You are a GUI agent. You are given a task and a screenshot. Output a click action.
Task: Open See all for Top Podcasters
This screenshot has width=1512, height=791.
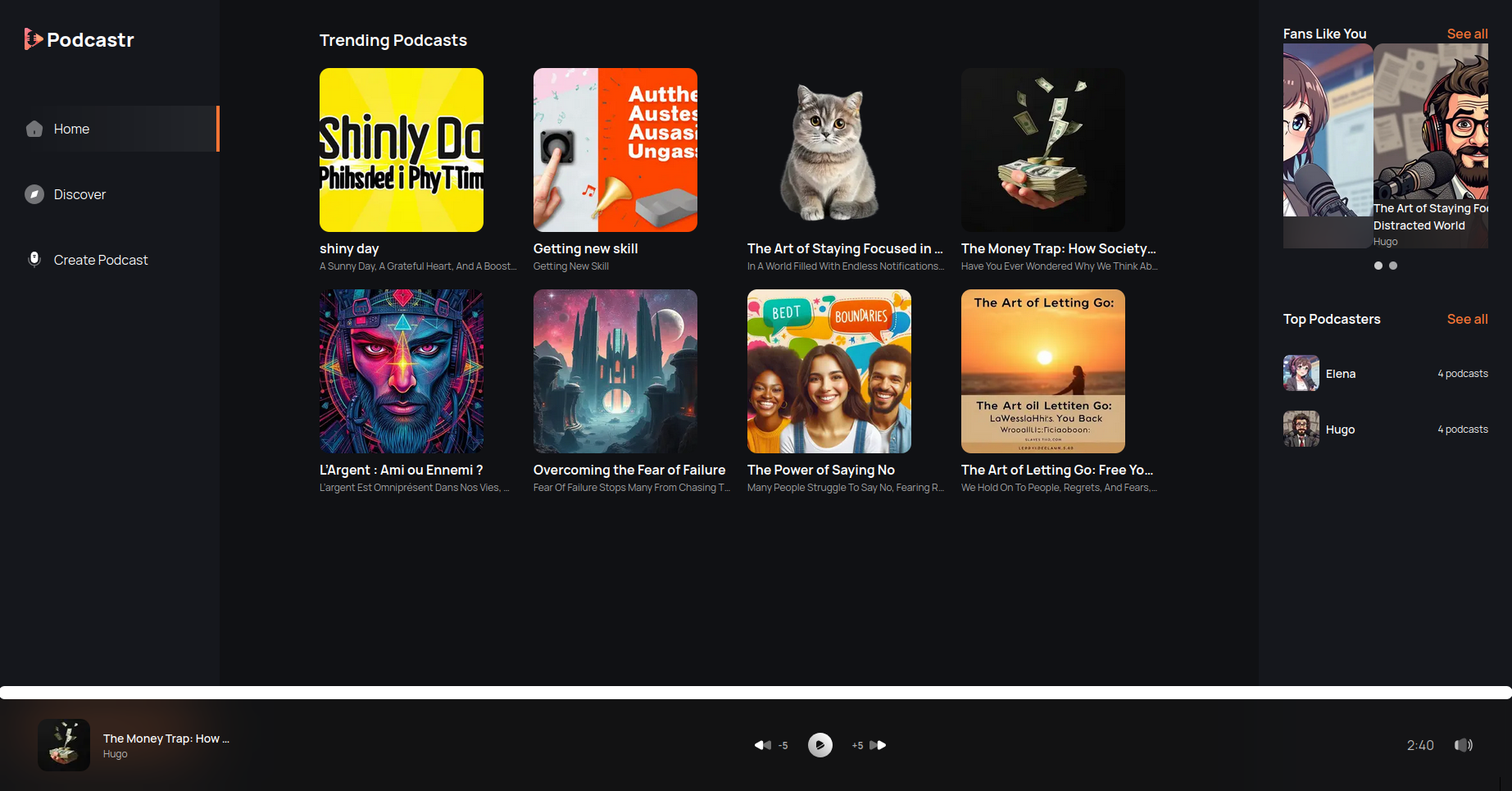click(1467, 319)
